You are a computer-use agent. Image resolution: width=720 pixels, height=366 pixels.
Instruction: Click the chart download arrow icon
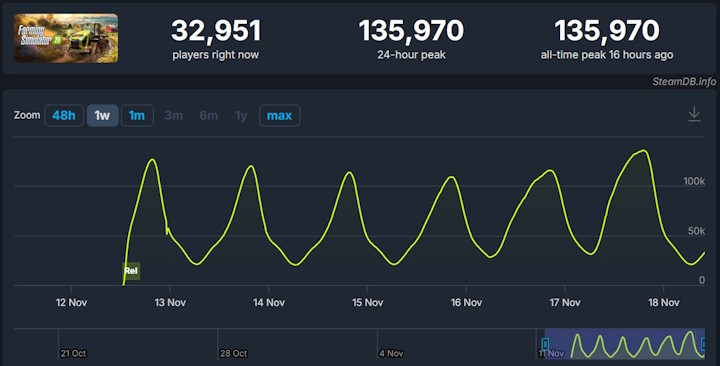[694, 114]
